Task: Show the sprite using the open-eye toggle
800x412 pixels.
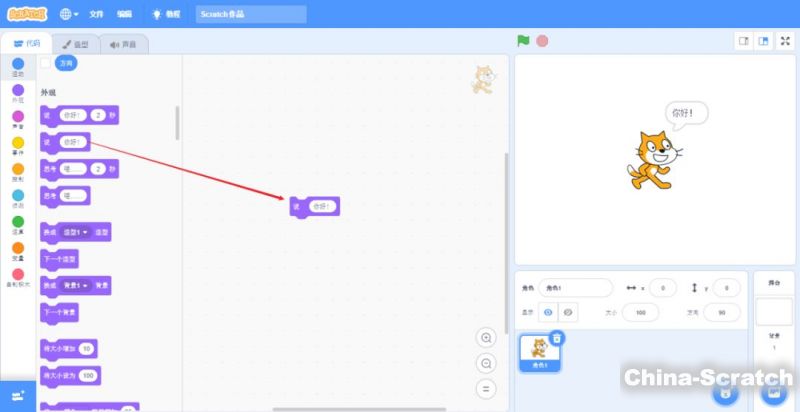Action: [x=548, y=312]
